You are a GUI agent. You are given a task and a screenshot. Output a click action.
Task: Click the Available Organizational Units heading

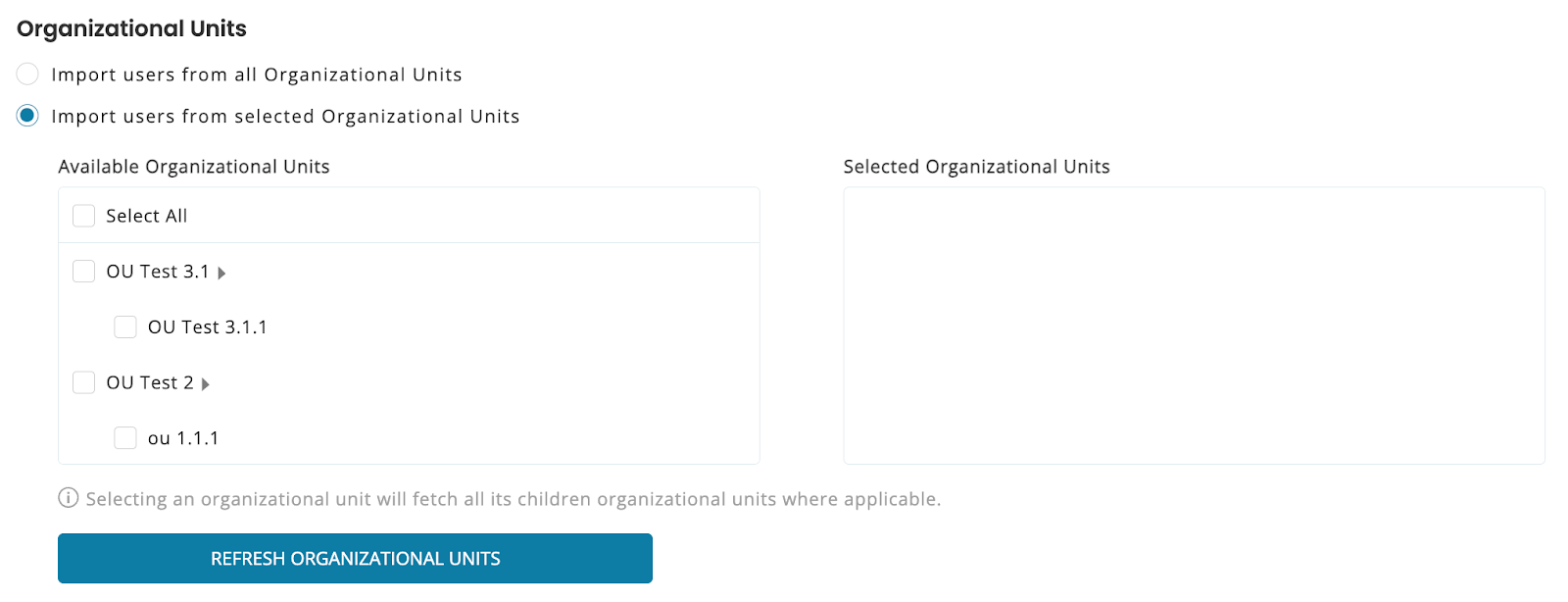[x=194, y=167]
